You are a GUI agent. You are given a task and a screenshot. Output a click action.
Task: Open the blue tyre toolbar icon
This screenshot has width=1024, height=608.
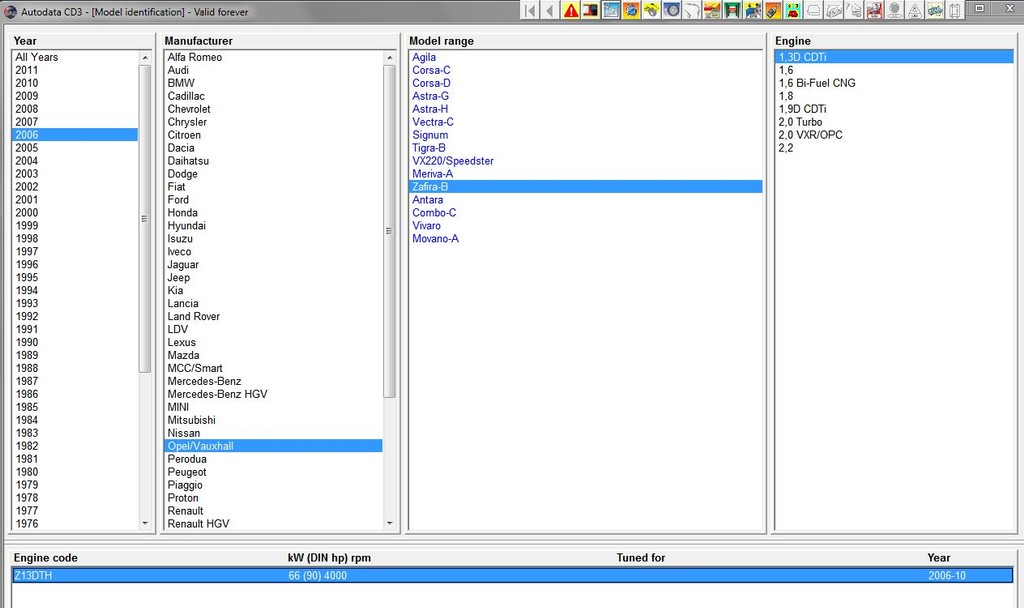click(671, 10)
